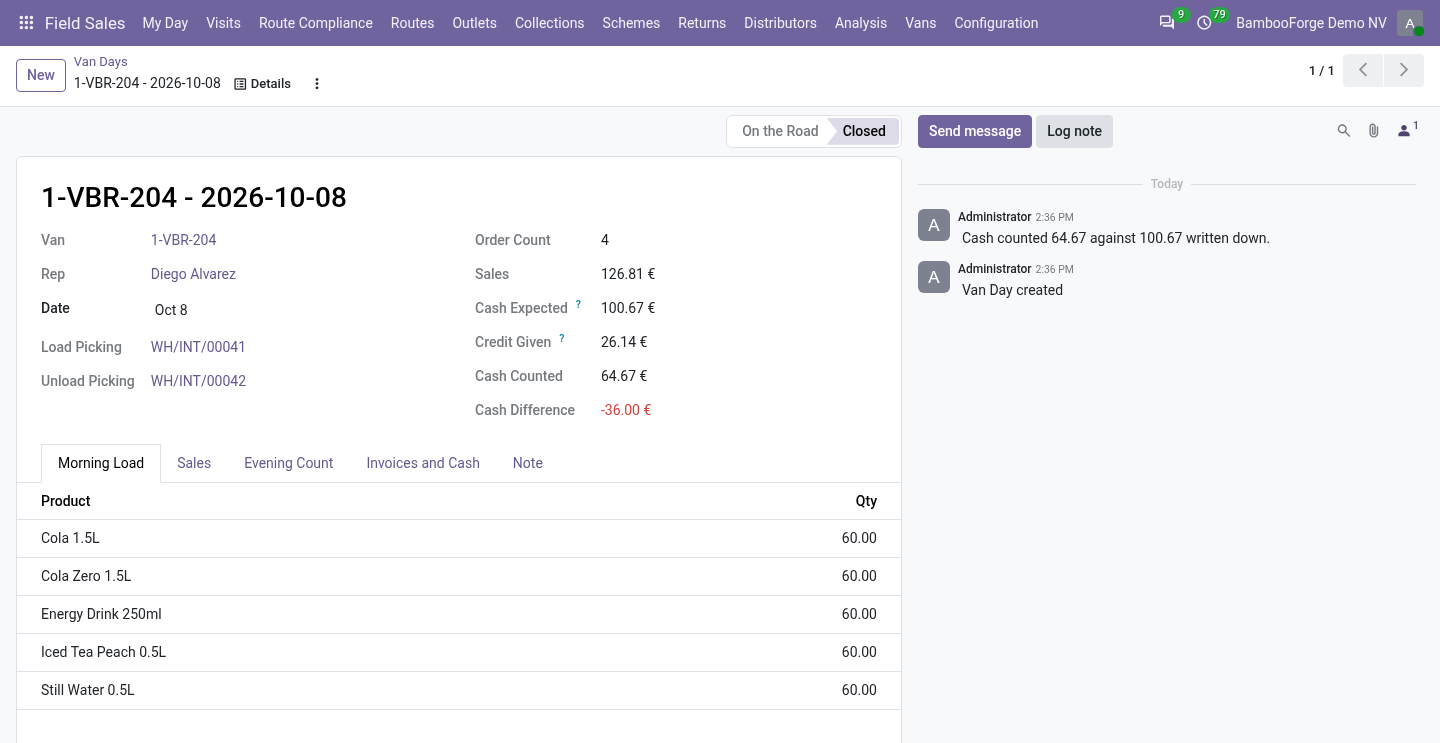The width and height of the screenshot is (1440, 743).
Task: Search messages with the magnifier icon
Action: click(x=1344, y=131)
